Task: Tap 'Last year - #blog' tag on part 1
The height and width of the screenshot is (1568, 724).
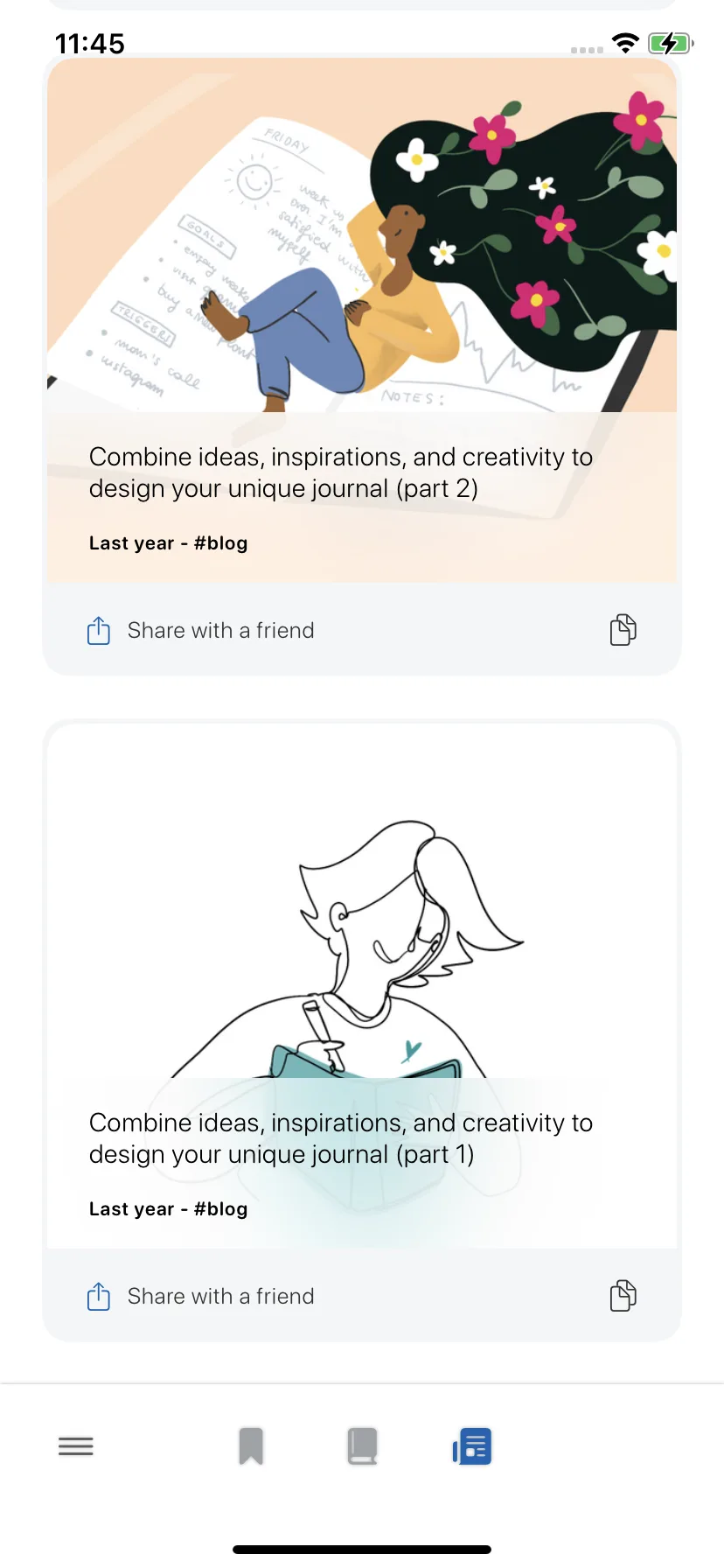Action: click(x=169, y=1209)
